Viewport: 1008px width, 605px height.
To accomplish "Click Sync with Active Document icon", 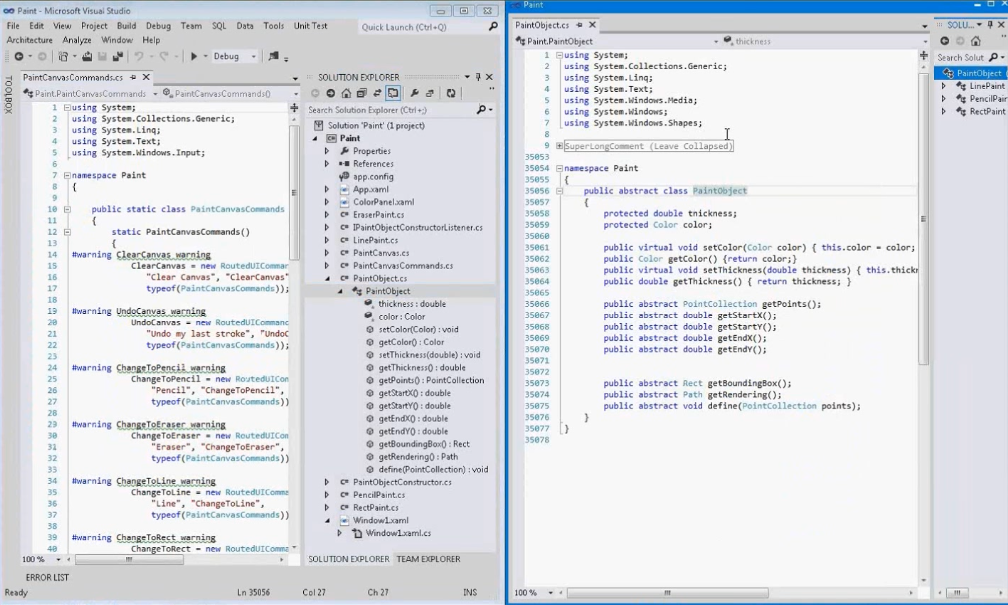I will [x=377, y=93].
